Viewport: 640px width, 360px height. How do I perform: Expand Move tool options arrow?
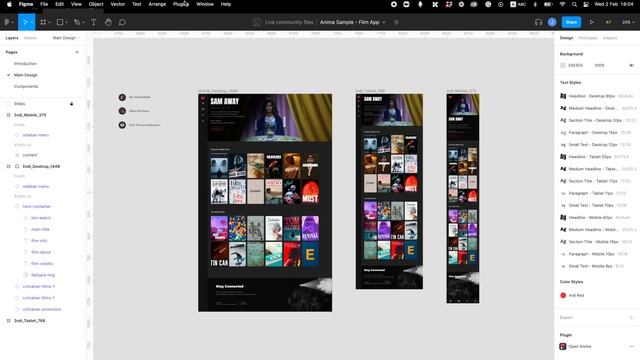[x=31, y=22]
